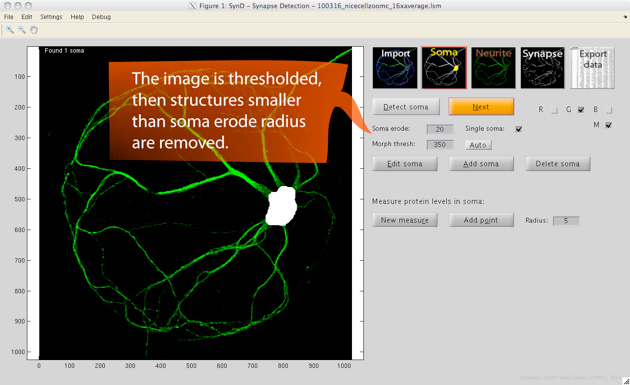
Task: Uncheck the M mask checkbox
Action: point(609,125)
